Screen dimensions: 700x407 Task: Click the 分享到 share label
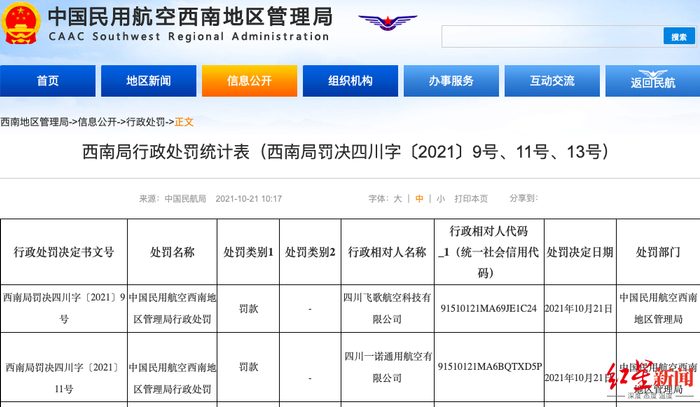pos(524,198)
